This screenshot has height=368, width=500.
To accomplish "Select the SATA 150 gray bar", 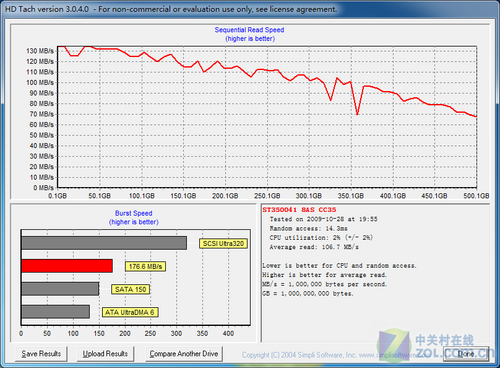I will coord(60,289).
